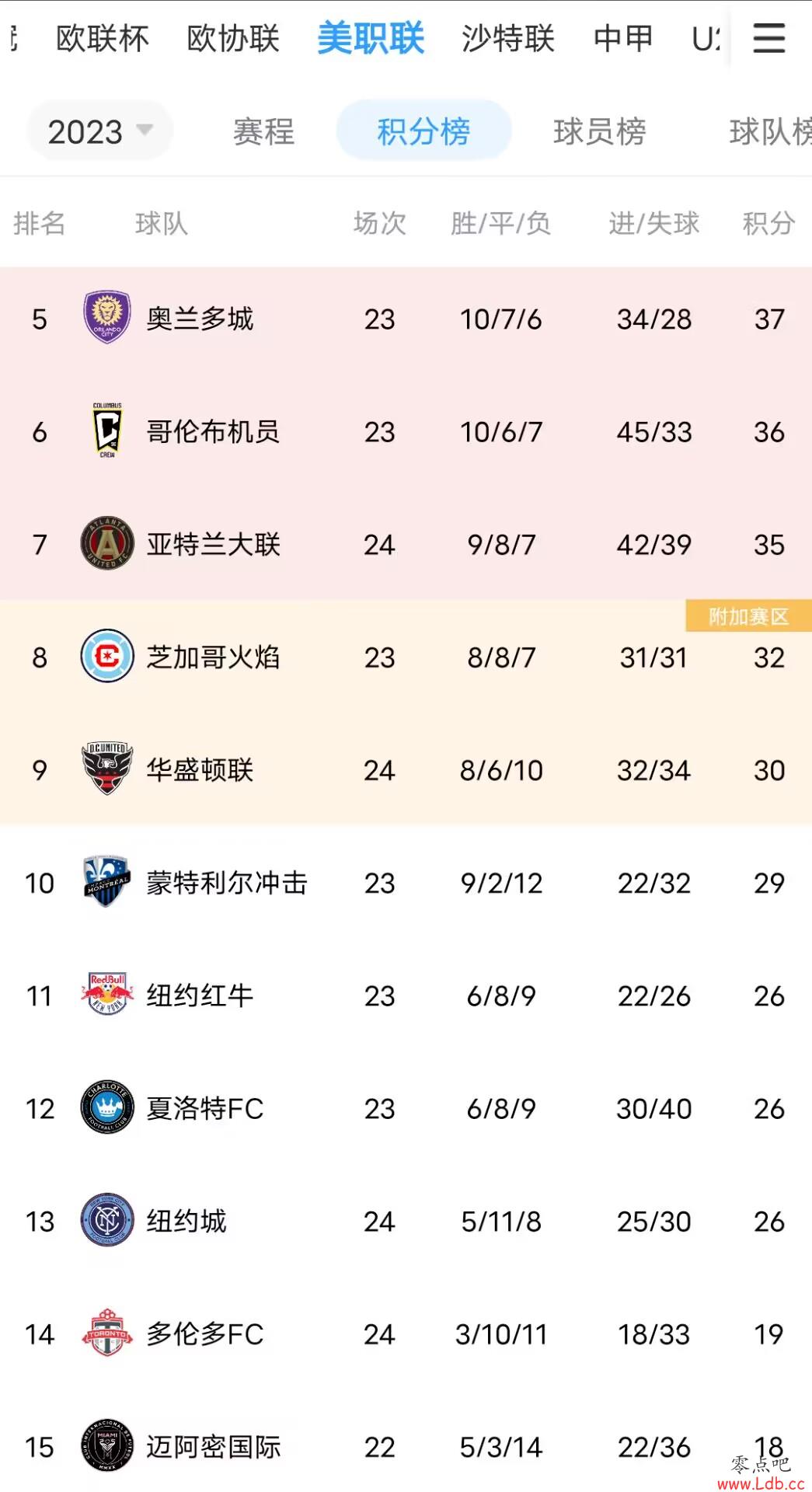Image resolution: width=812 pixels, height=1492 pixels.
Task: Open the hamburger menu icon
Action: point(768,38)
